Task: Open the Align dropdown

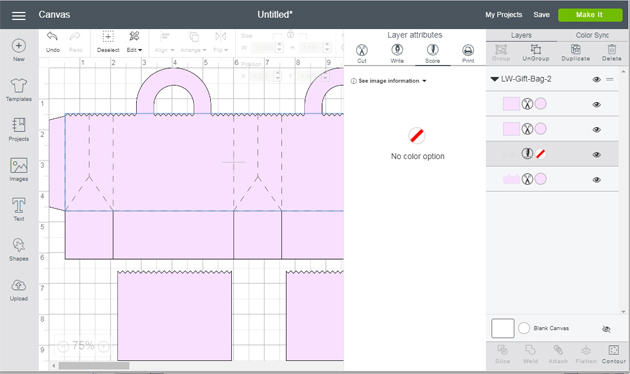Action: (x=164, y=42)
